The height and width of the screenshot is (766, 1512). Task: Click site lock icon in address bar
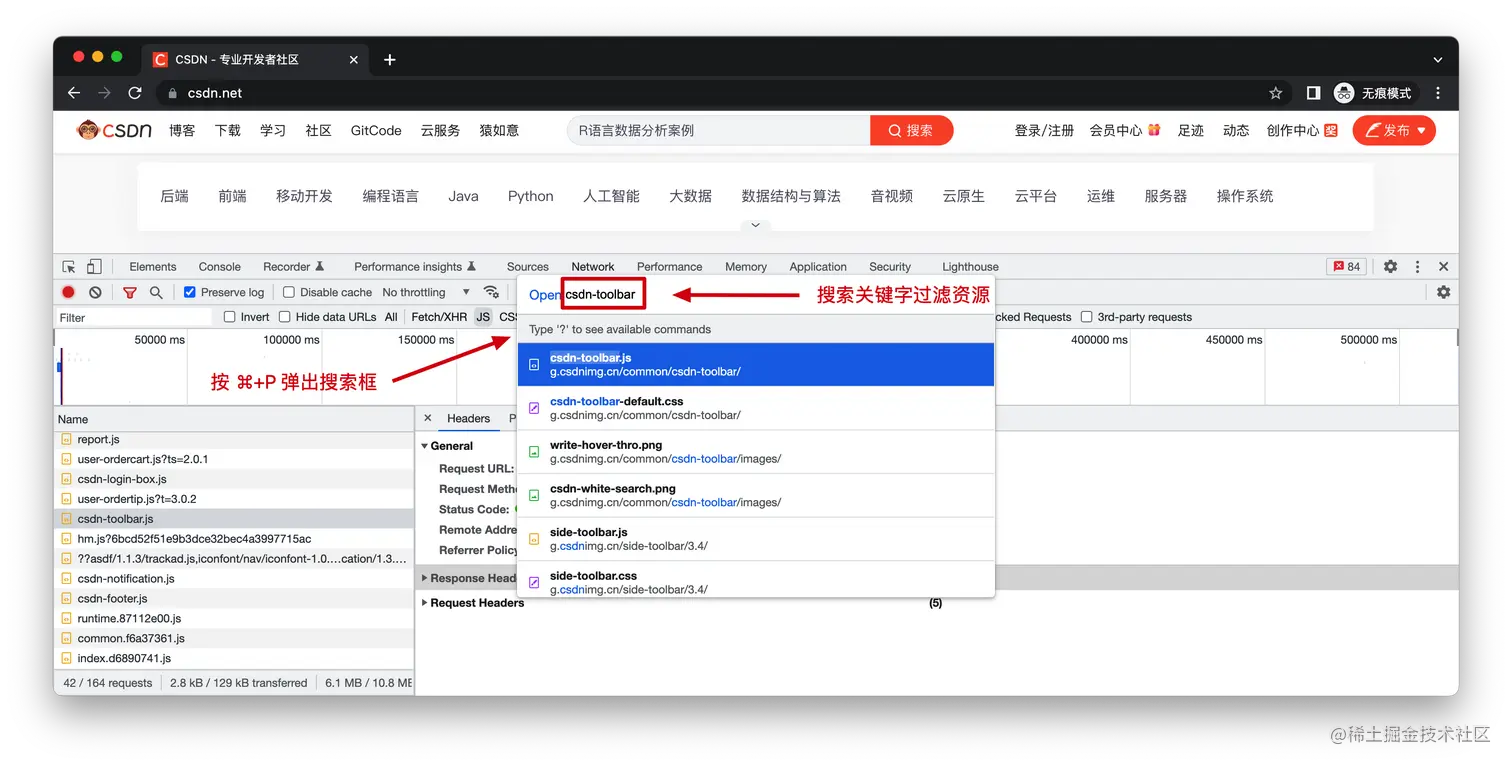(x=173, y=93)
